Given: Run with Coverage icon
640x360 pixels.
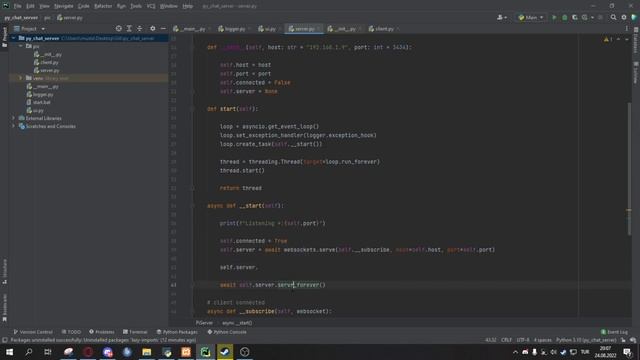Looking at the screenshot, I should click(575, 18).
